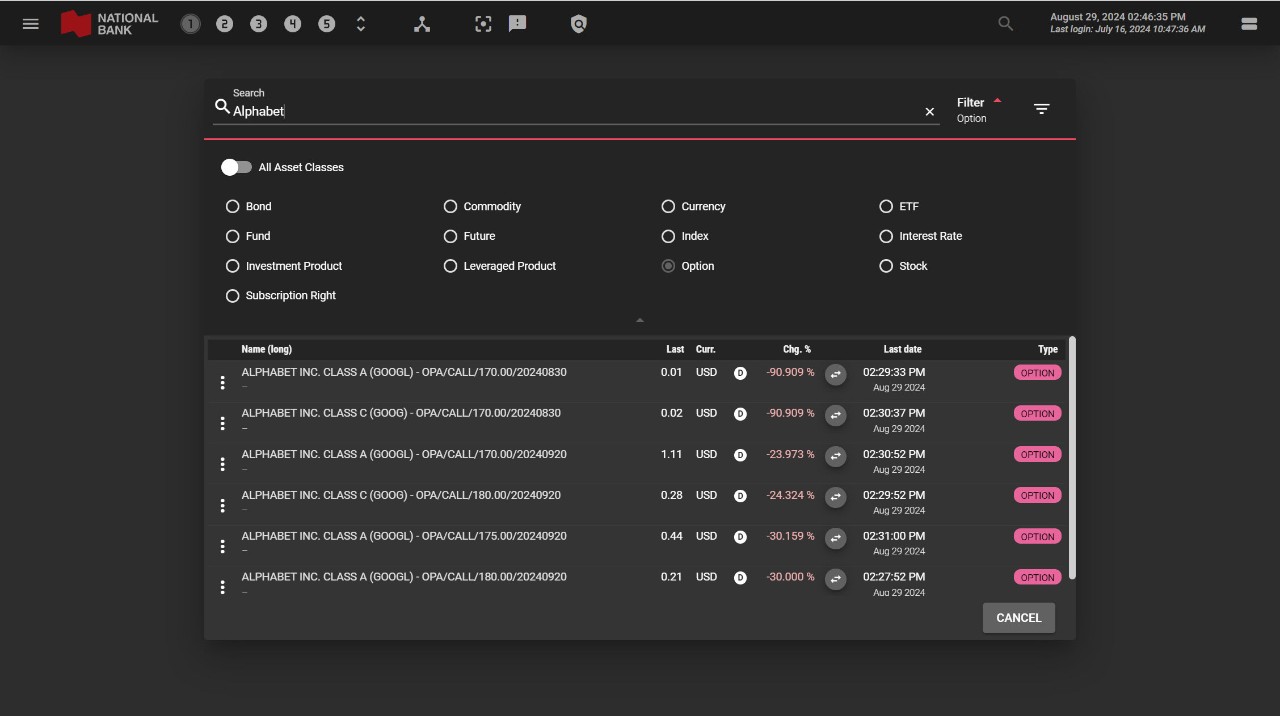This screenshot has width=1280, height=716.
Task: Select the Commodity radio button
Action: [x=450, y=206]
